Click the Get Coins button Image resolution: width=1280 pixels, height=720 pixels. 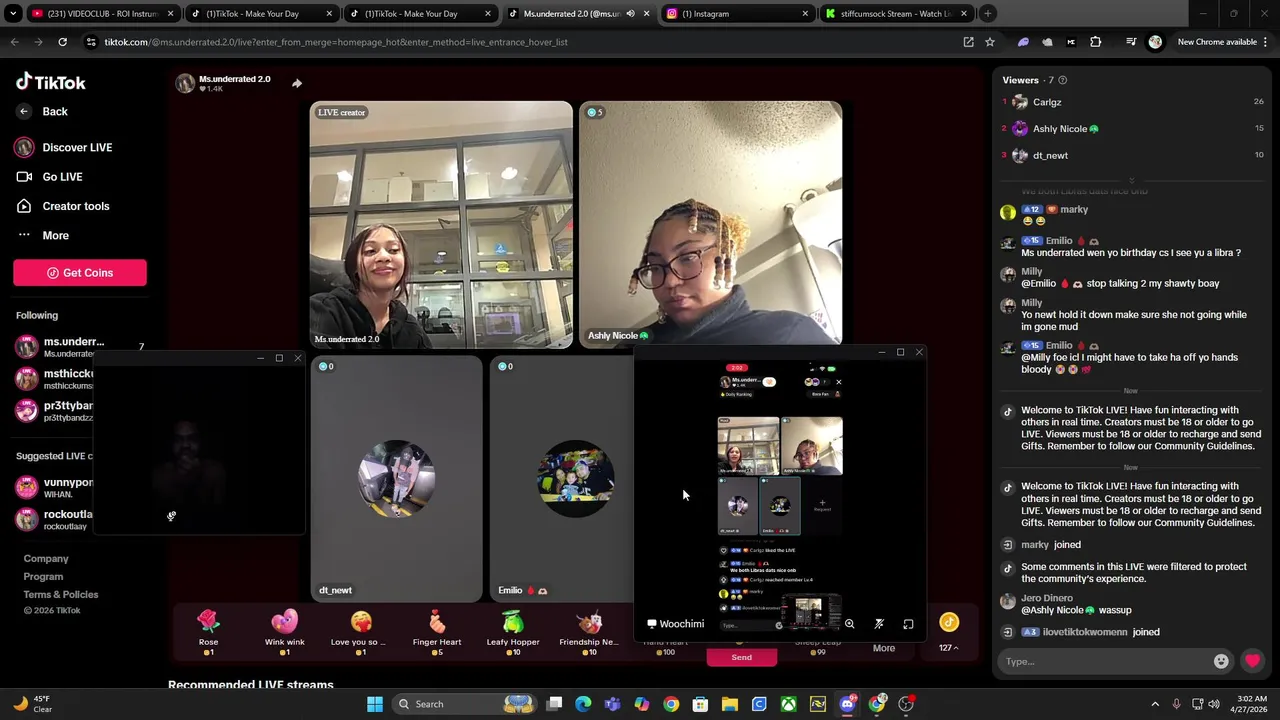pos(80,273)
